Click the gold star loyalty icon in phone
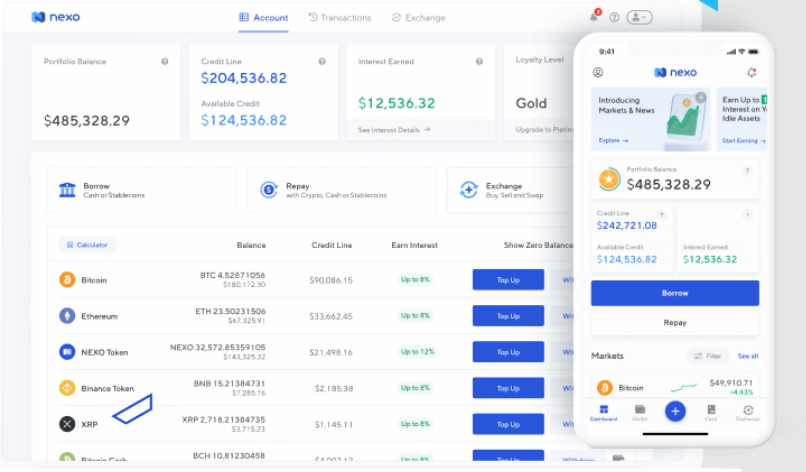Viewport: 806px width, 472px height. pyautogui.click(x=609, y=179)
